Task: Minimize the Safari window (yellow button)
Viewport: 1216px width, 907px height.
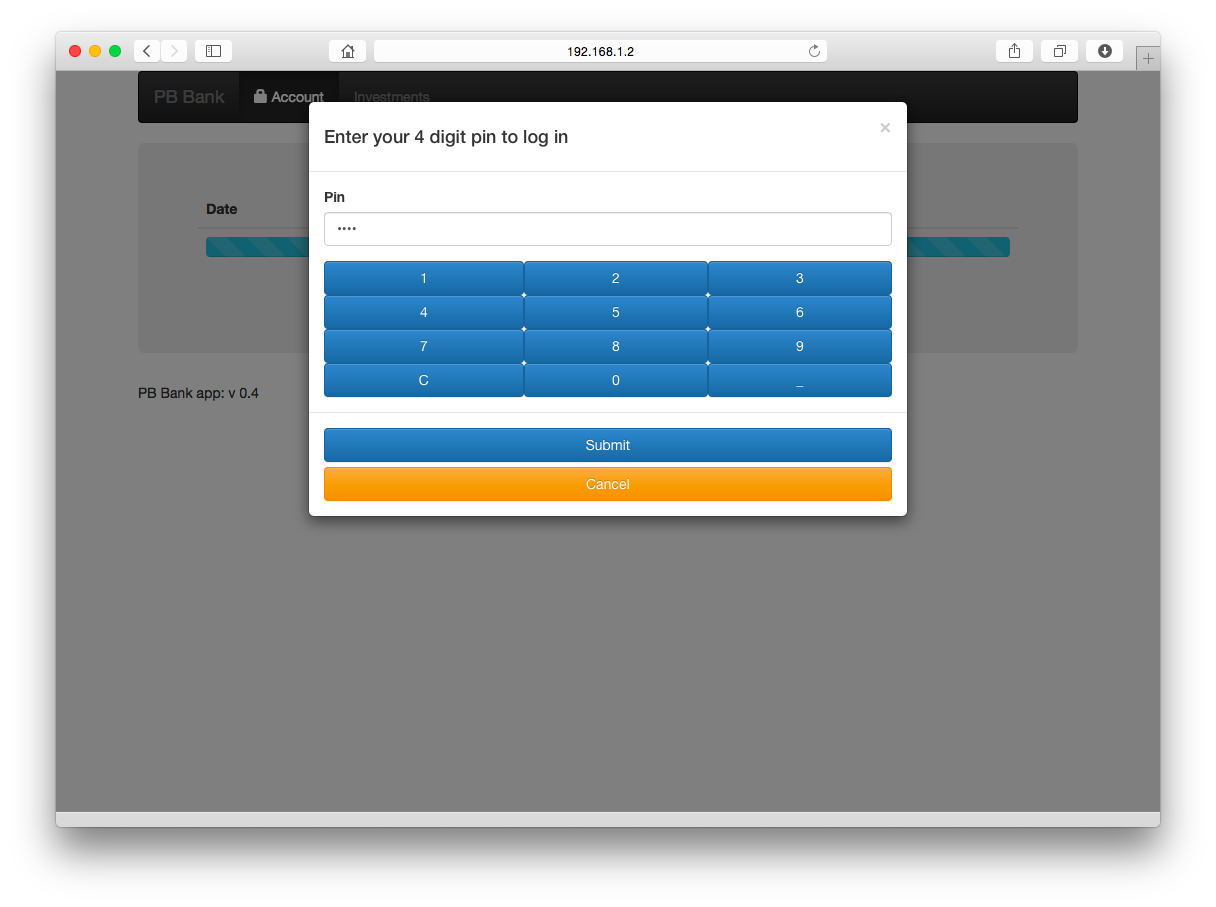Action: coord(95,51)
